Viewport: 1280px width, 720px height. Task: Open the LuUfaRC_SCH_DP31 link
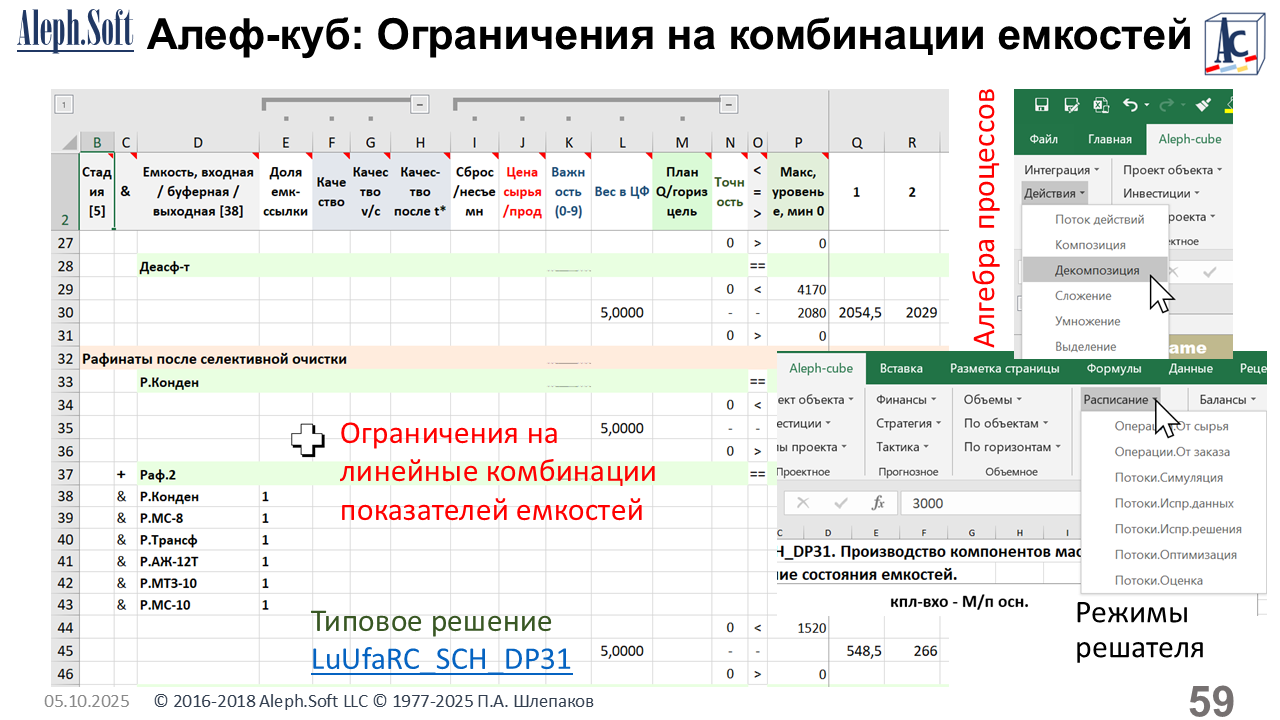click(441, 659)
